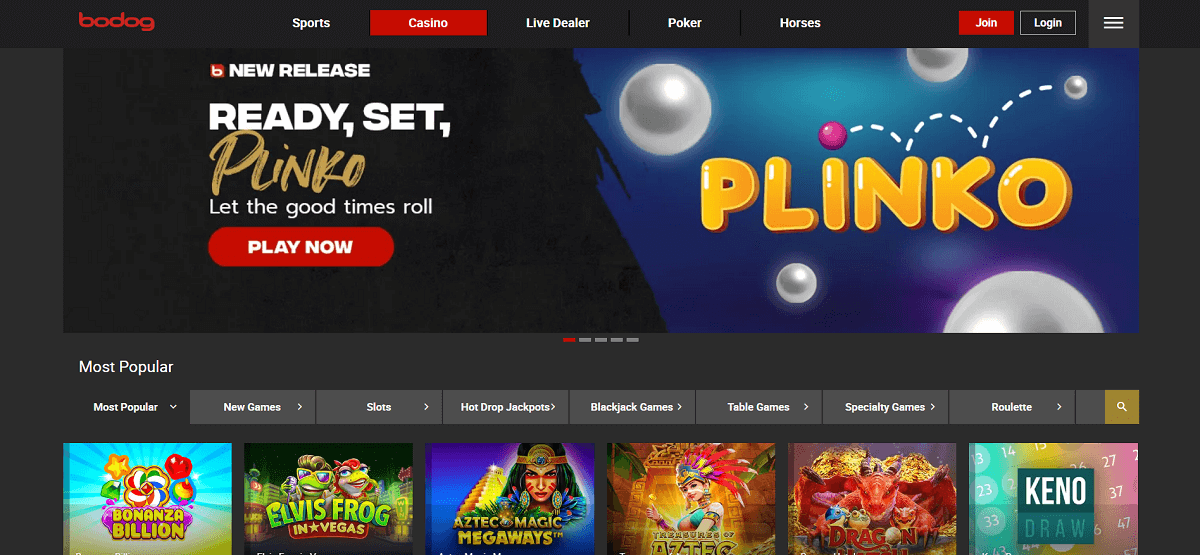Open the Aztec Magic Megaways game
Screen dimensions: 1200x555
pyautogui.click(x=510, y=499)
